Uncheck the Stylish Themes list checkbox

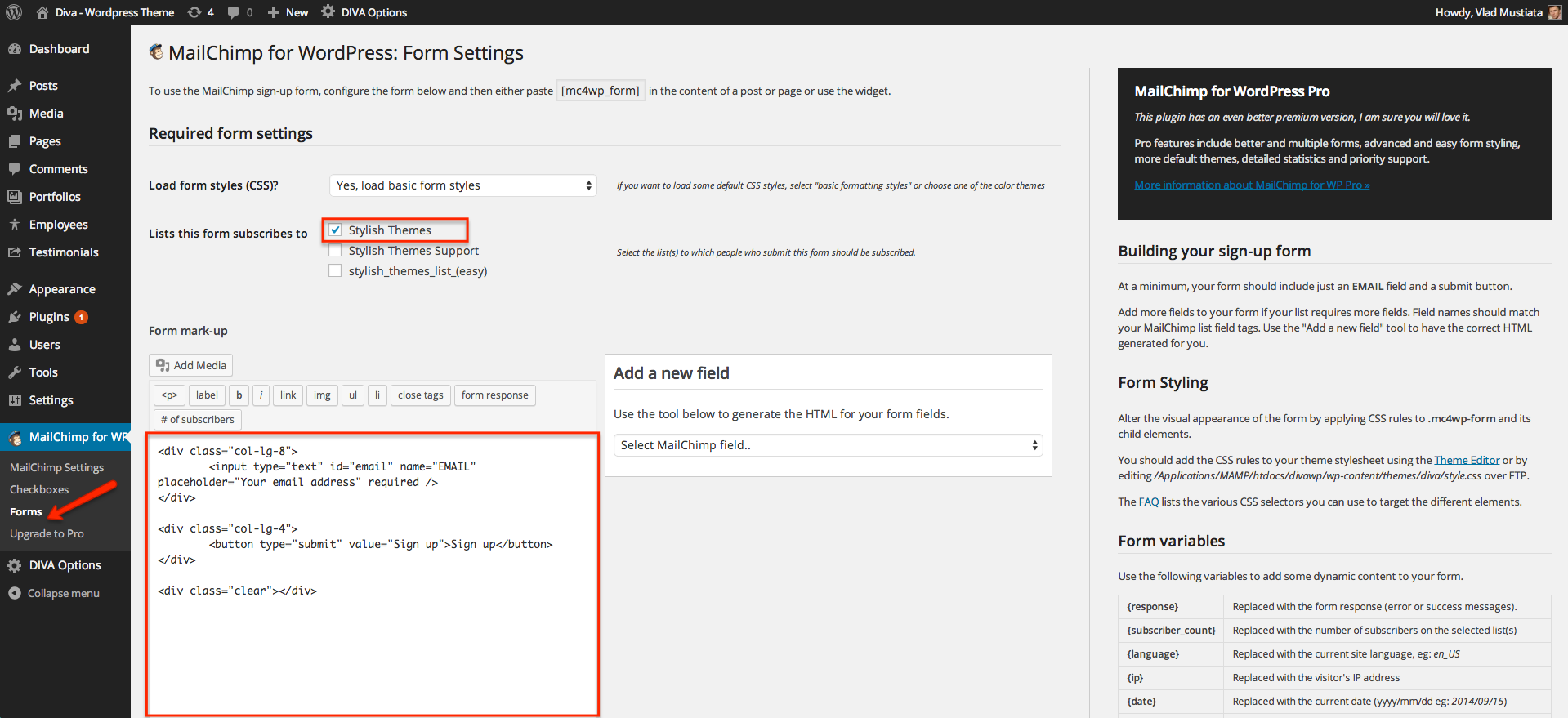[335, 230]
